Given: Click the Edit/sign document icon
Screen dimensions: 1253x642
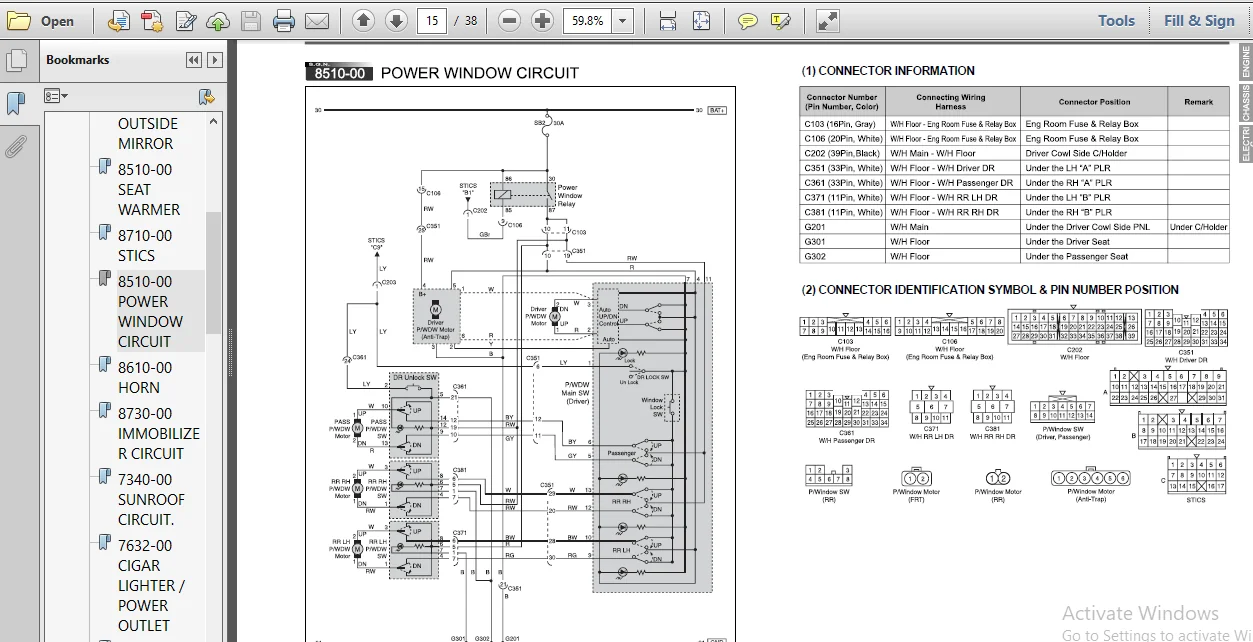Looking at the screenshot, I should (x=185, y=20).
